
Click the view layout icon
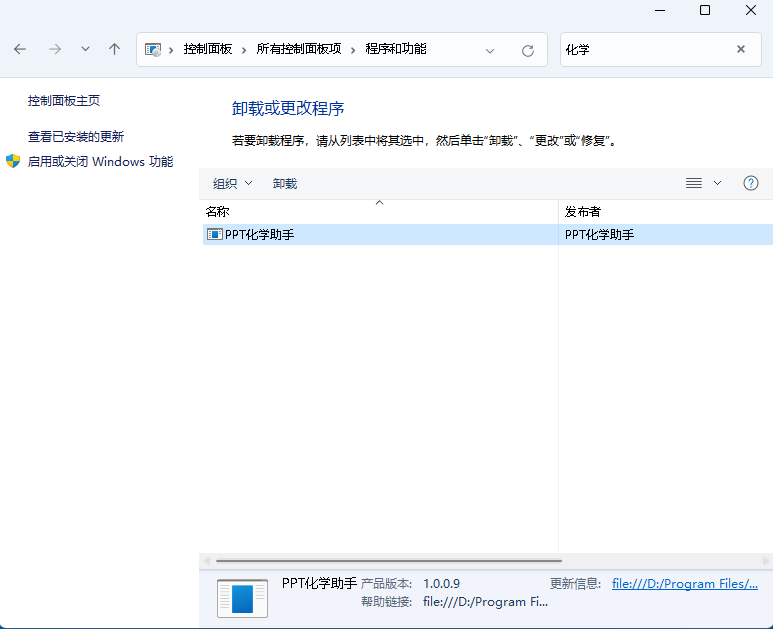694,183
